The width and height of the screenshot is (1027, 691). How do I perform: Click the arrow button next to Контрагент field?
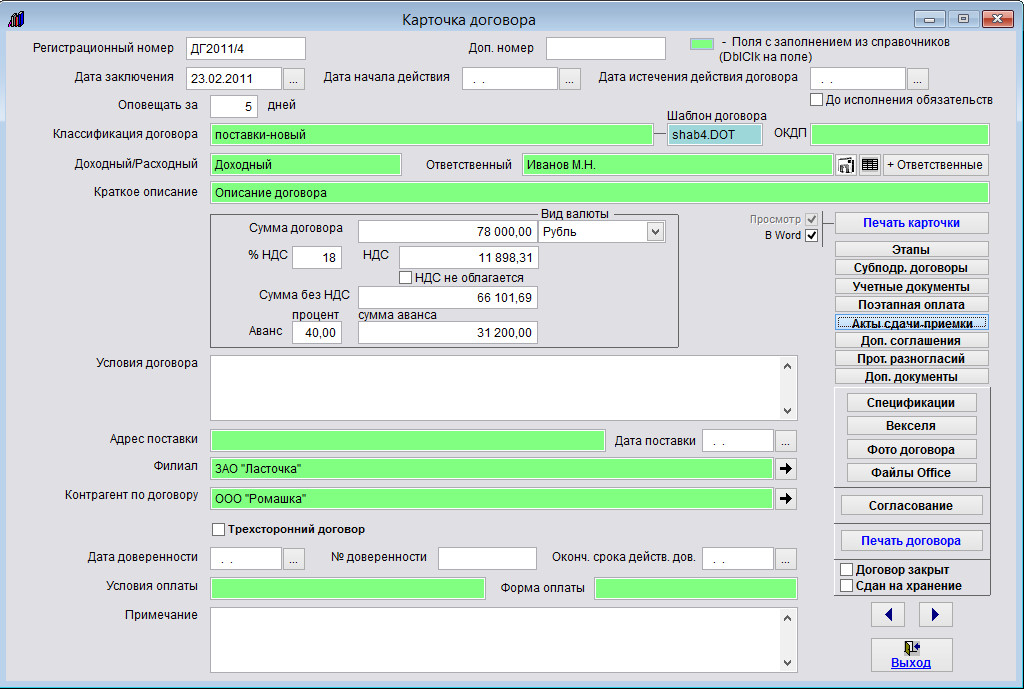point(786,498)
